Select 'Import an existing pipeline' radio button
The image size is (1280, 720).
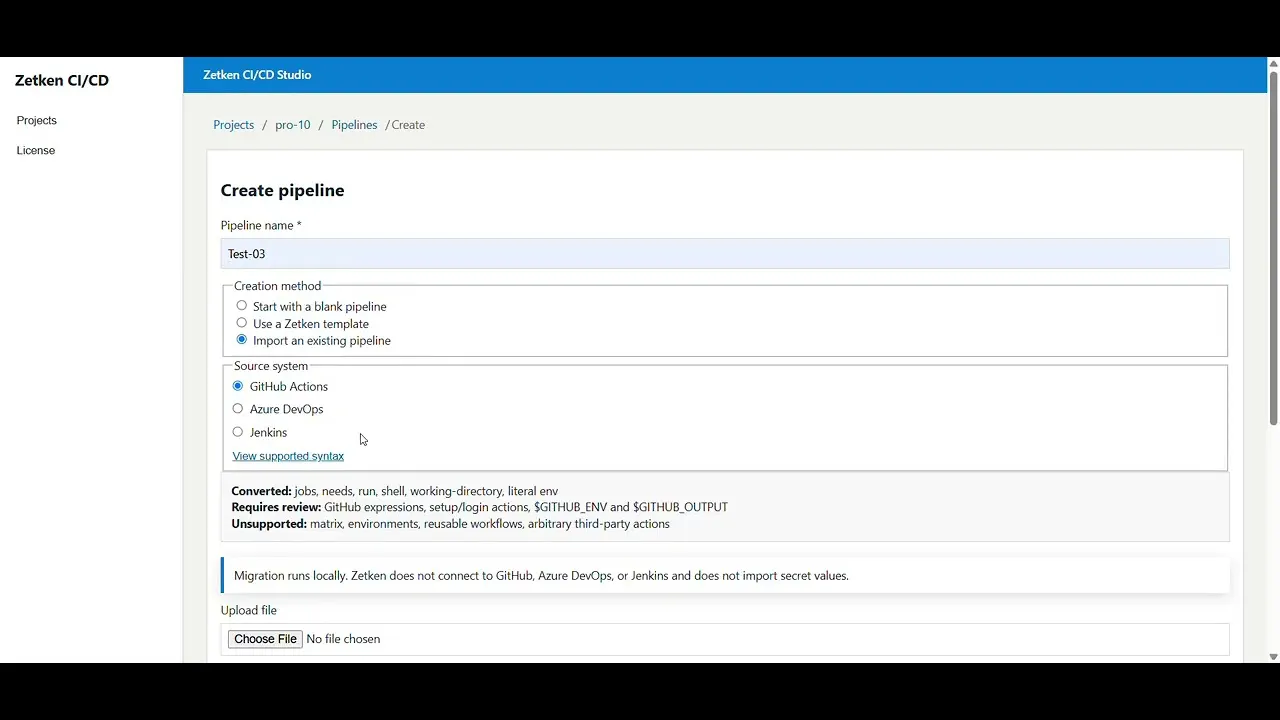pos(241,340)
